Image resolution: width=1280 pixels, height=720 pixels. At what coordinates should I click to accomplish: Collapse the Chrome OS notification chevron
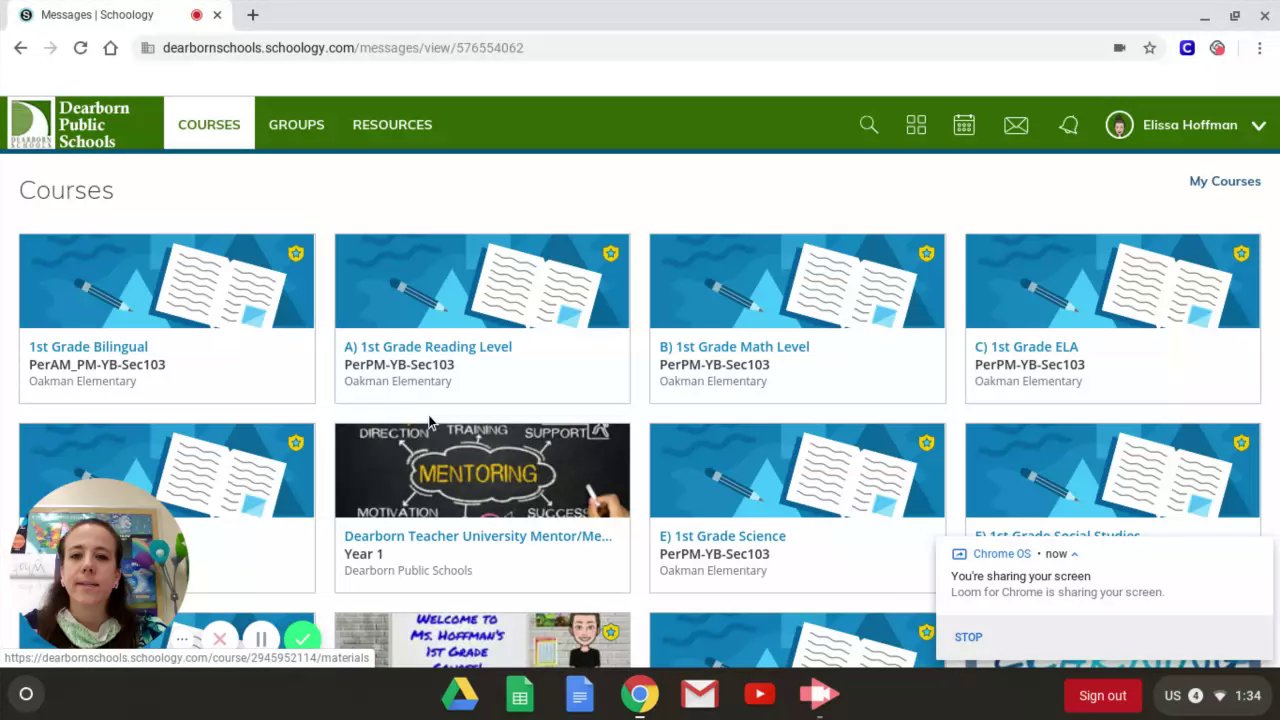(x=1075, y=554)
